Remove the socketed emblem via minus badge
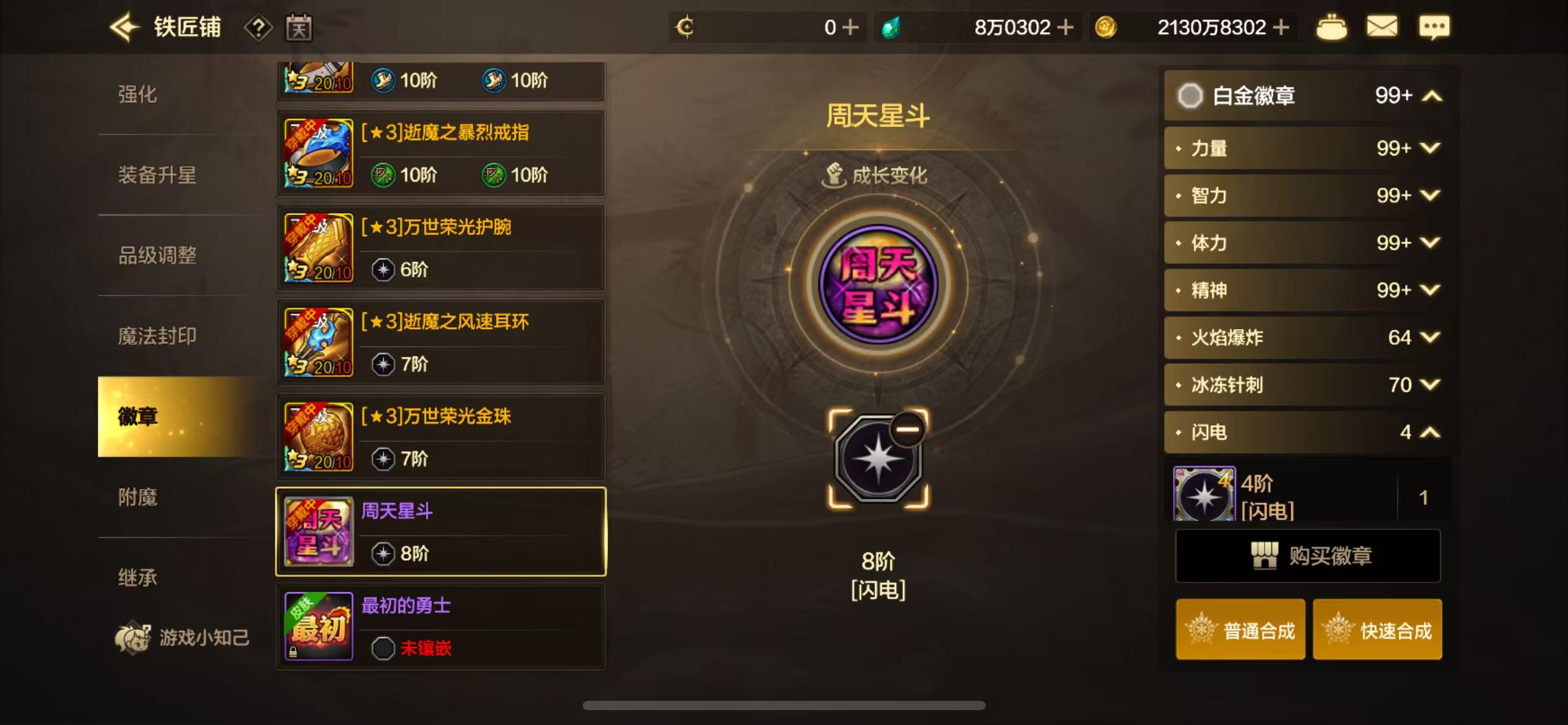The height and width of the screenshot is (725, 1568). [907, 429]
